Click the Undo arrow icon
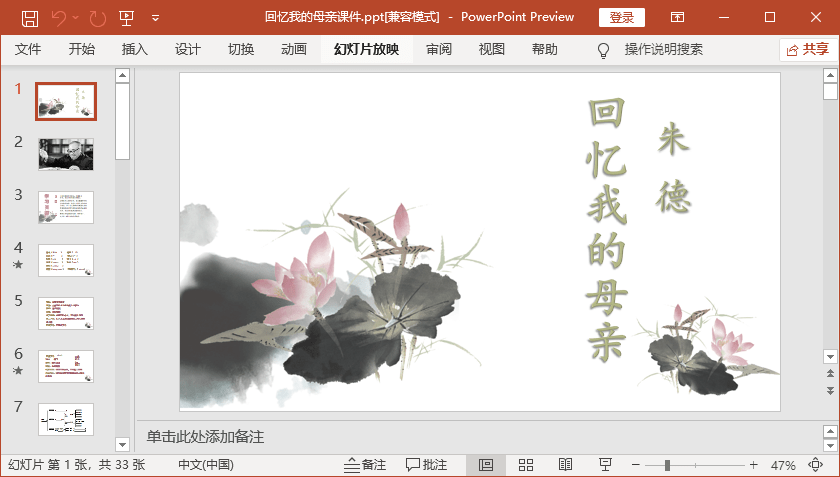The image size is (840, 477). pos(59,18)
